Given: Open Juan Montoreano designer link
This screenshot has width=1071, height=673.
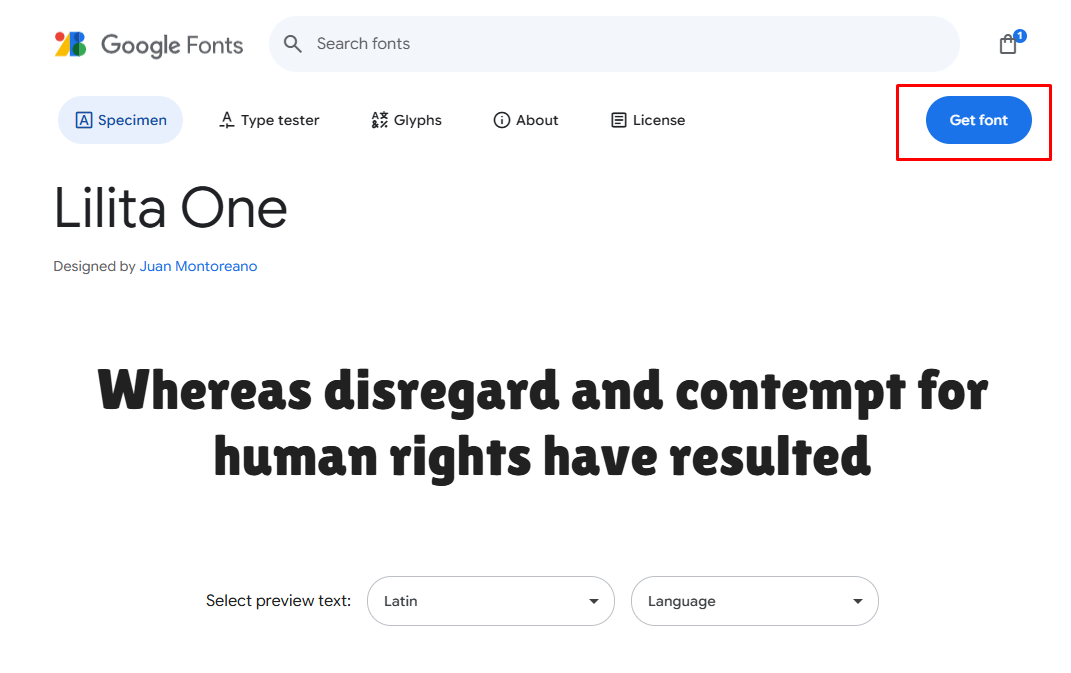Looking at the screenshot, I should 198,266.
